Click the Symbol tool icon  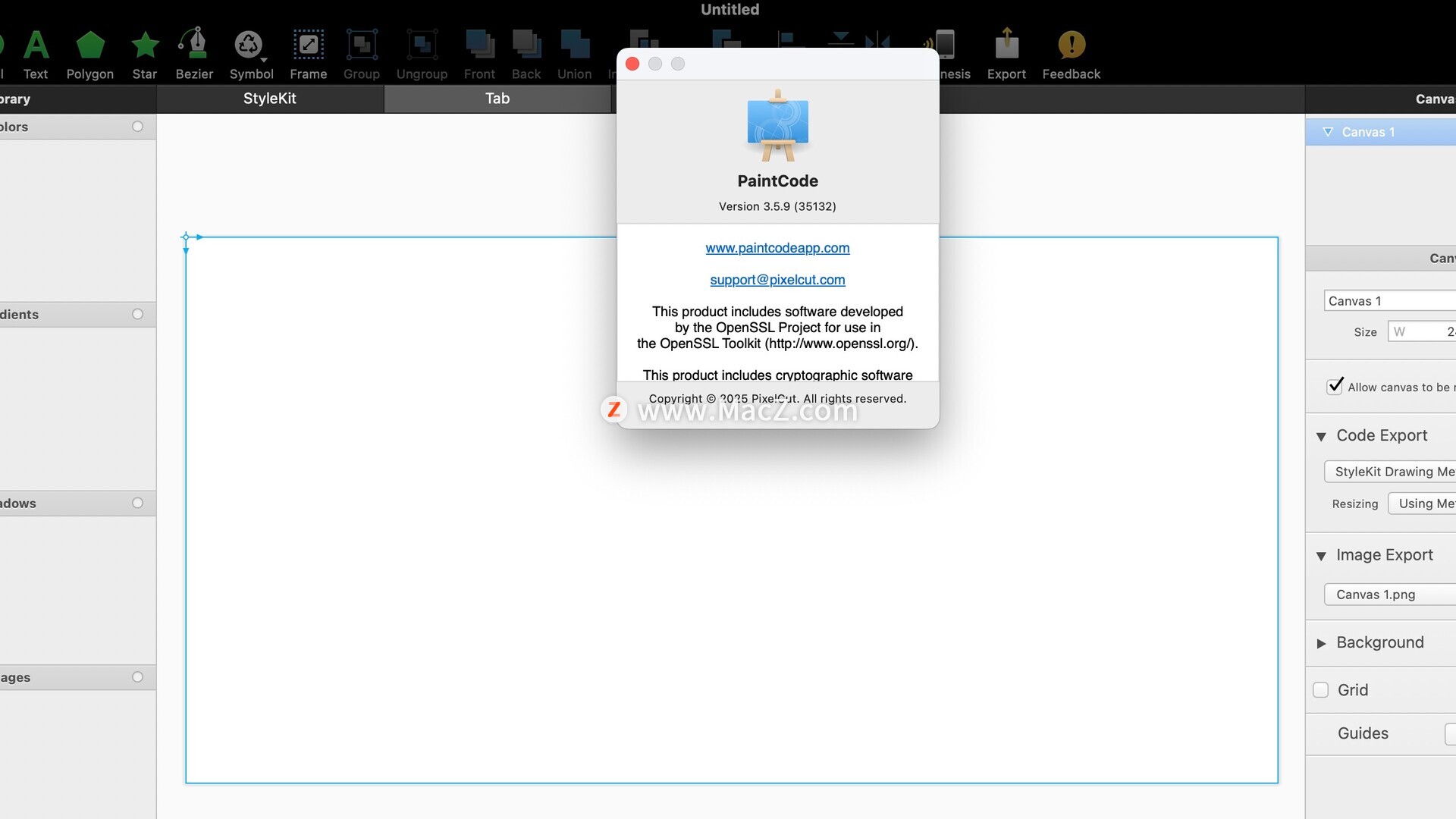(x=248, y=45)
